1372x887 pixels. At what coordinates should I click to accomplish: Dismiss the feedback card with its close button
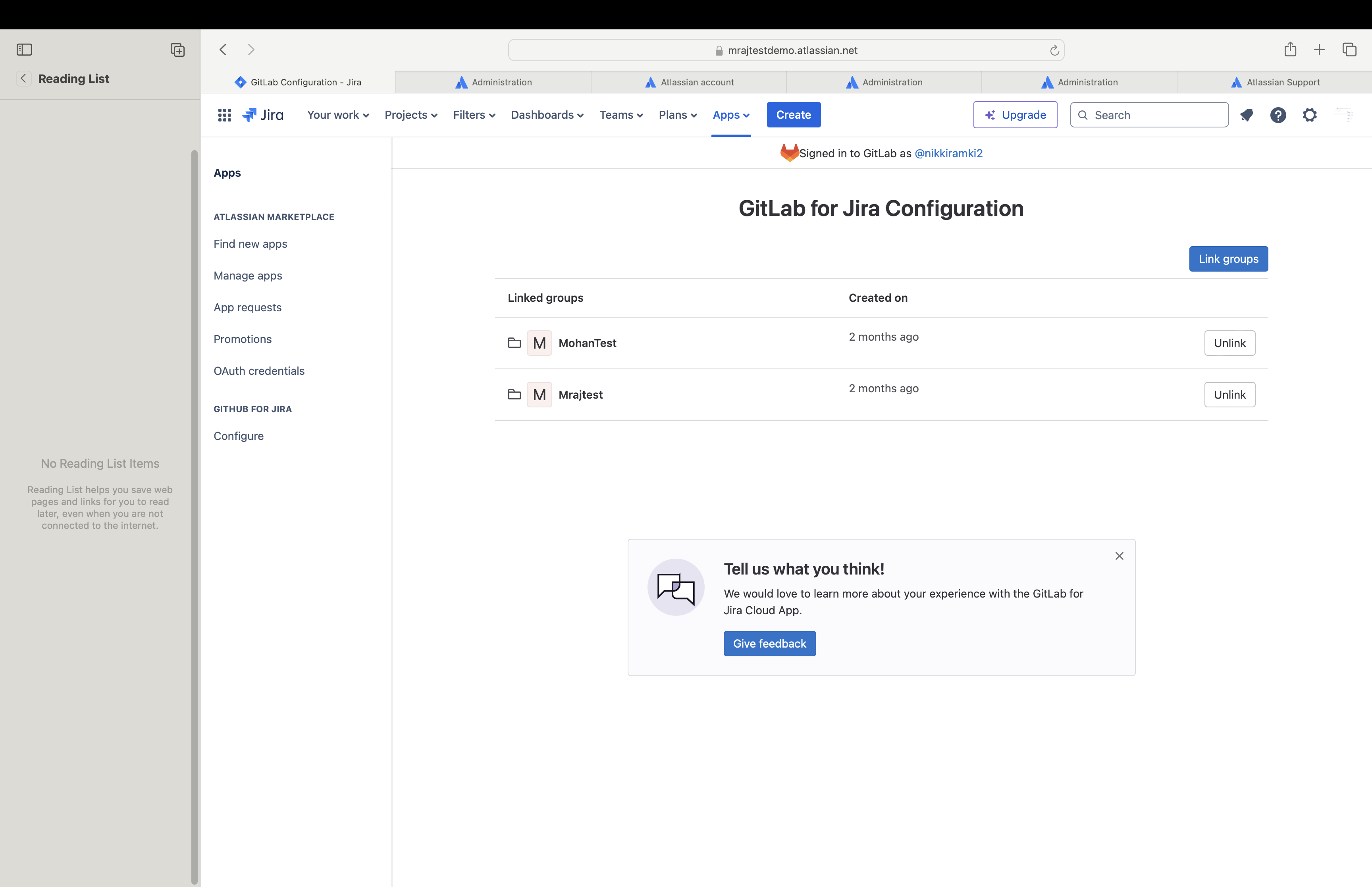coord(1119,556)
